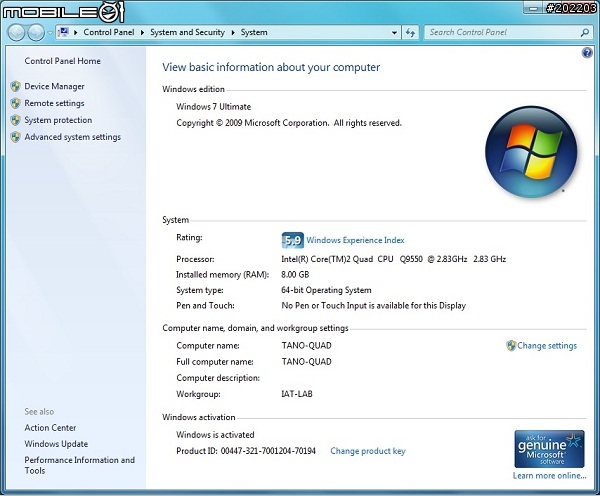Screen dimensions: 600x496
Task: Open Performance Information and Tools link
Action: pyautogui.click(x=80, y=465)
